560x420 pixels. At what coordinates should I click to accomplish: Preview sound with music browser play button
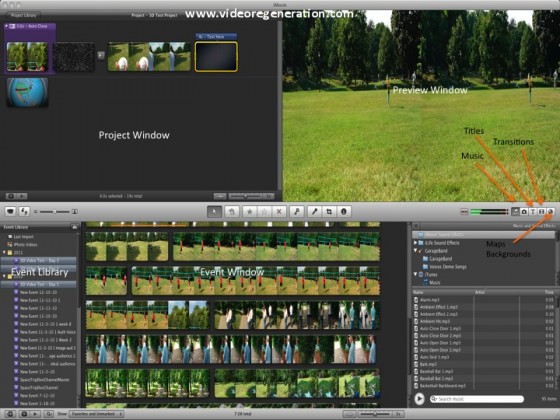419,399
